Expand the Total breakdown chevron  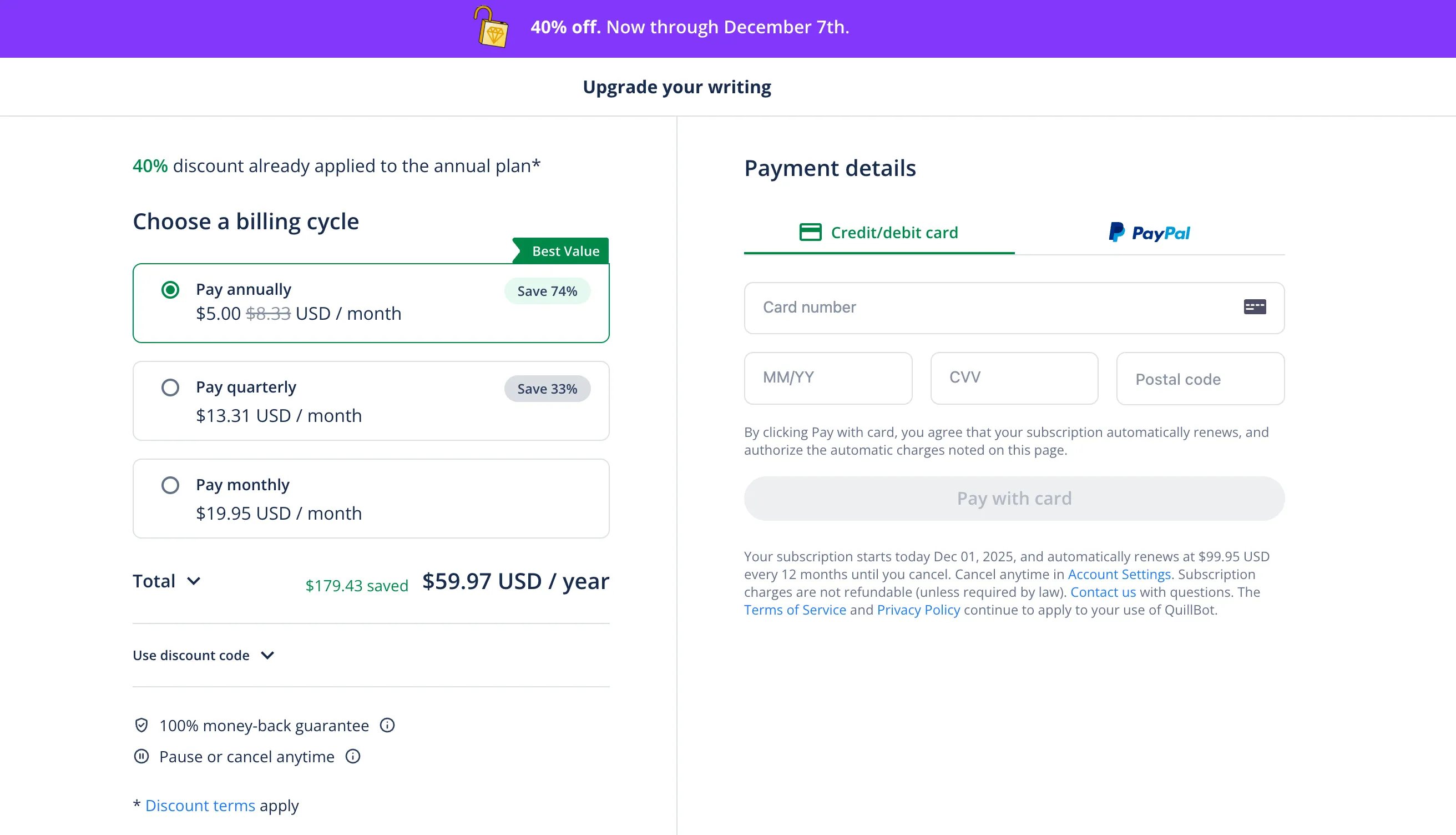(x=194, y=581)
